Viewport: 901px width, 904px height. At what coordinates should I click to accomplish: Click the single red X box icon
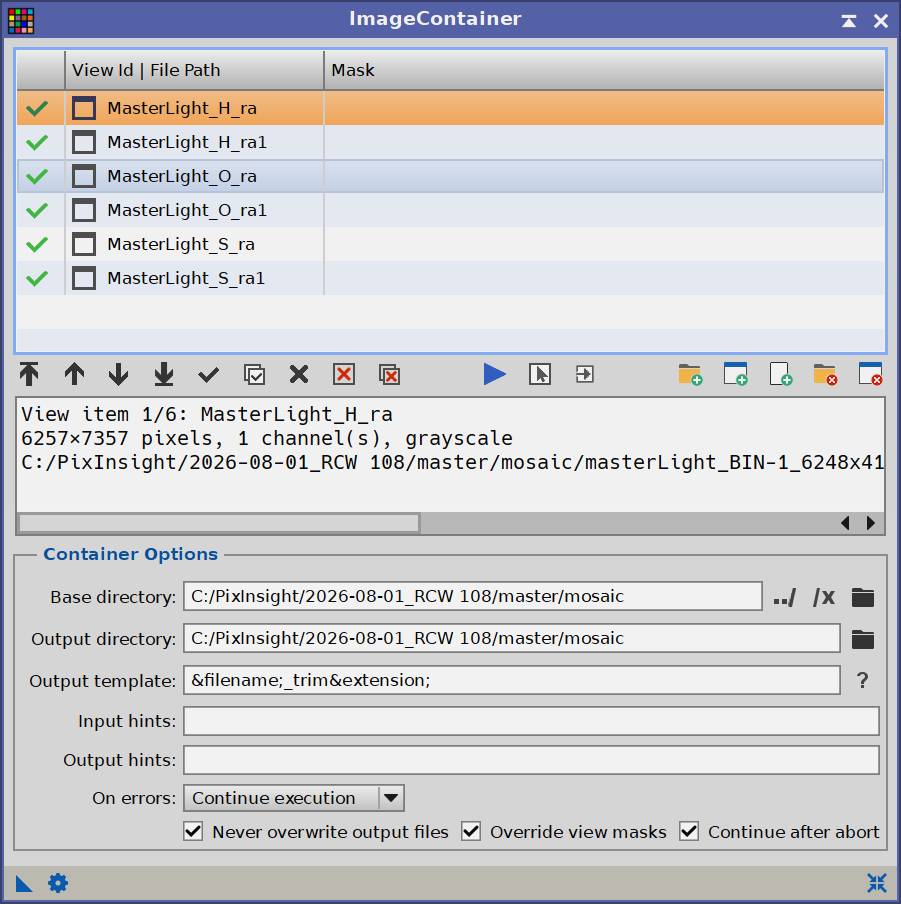(x=344, y=374)
